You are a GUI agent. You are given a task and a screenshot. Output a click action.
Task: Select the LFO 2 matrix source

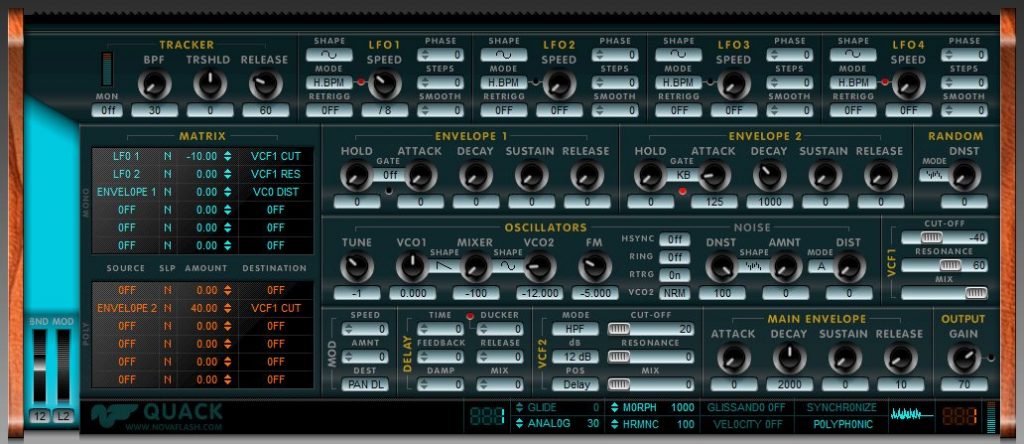pos(127,174)
